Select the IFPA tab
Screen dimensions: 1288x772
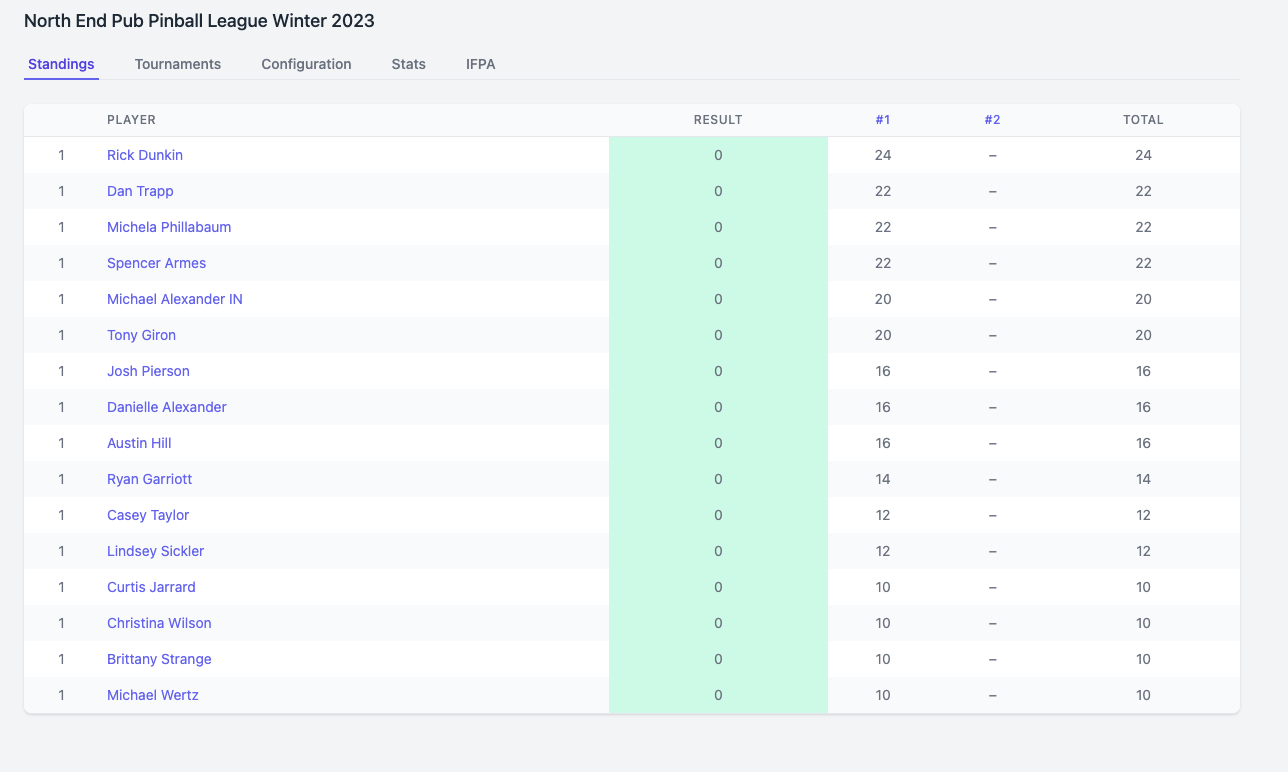click(x=480, y=64)
